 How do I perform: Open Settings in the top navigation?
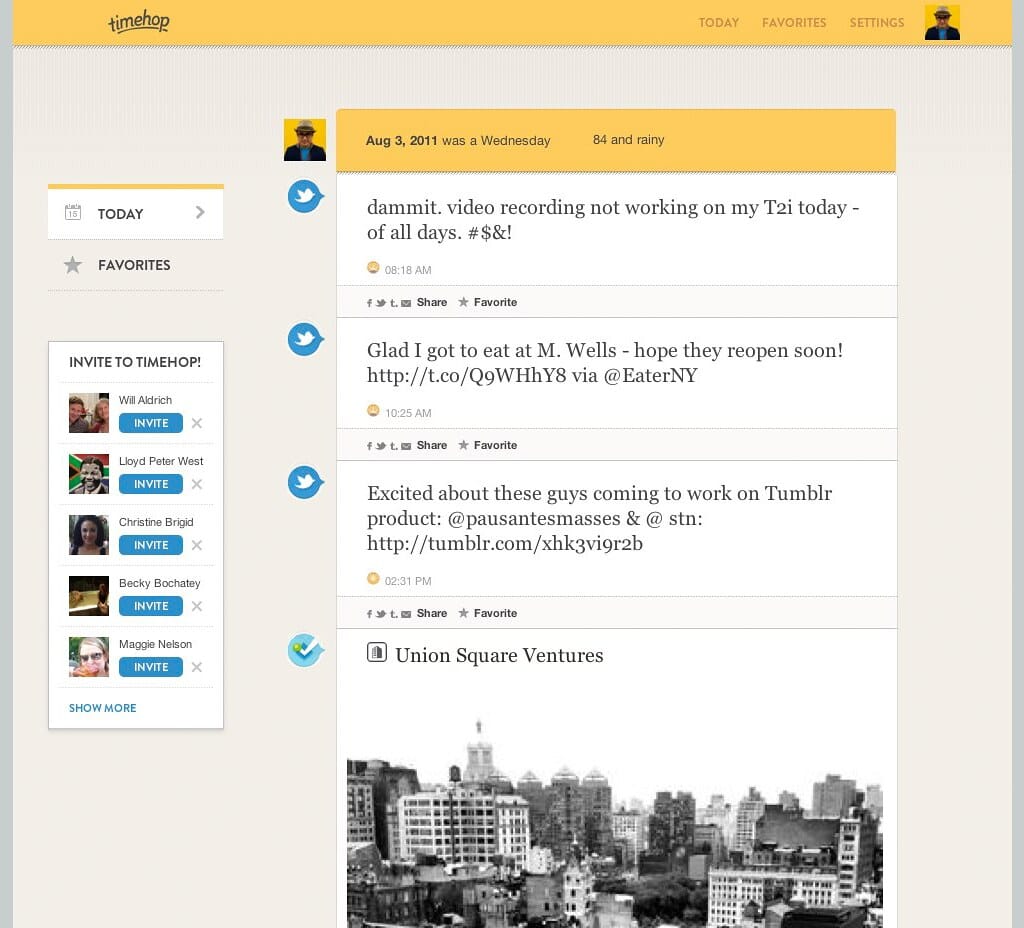[x=876, y=23]
